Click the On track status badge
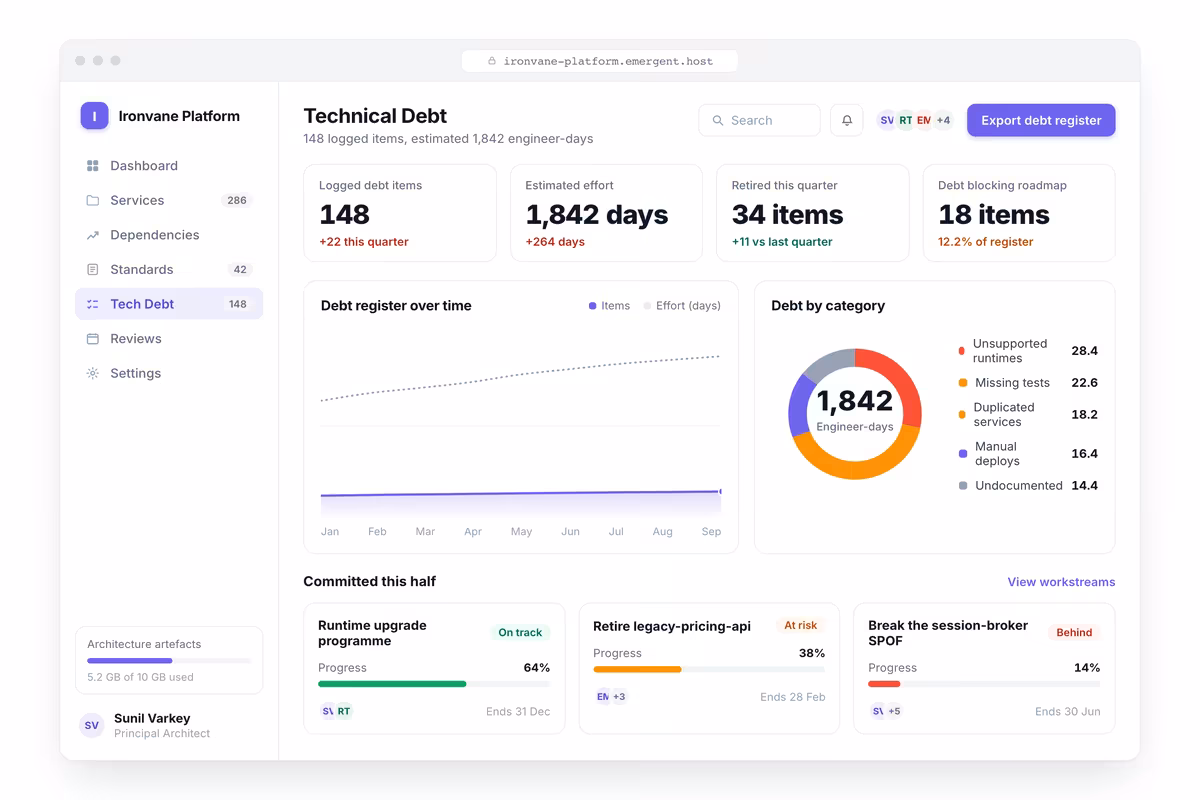 coord(520,633)
